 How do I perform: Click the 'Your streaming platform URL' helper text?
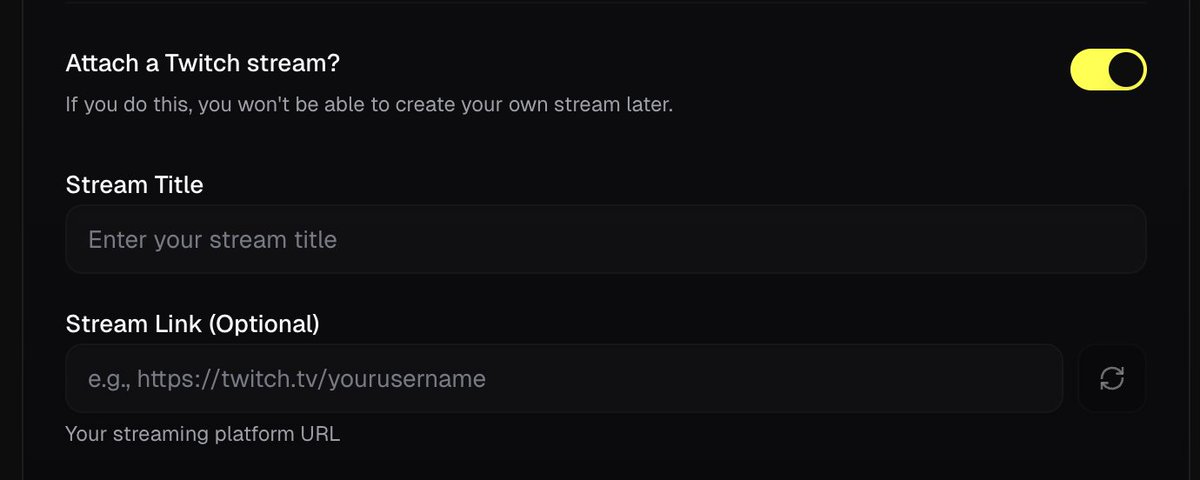(x=203, y=435)
